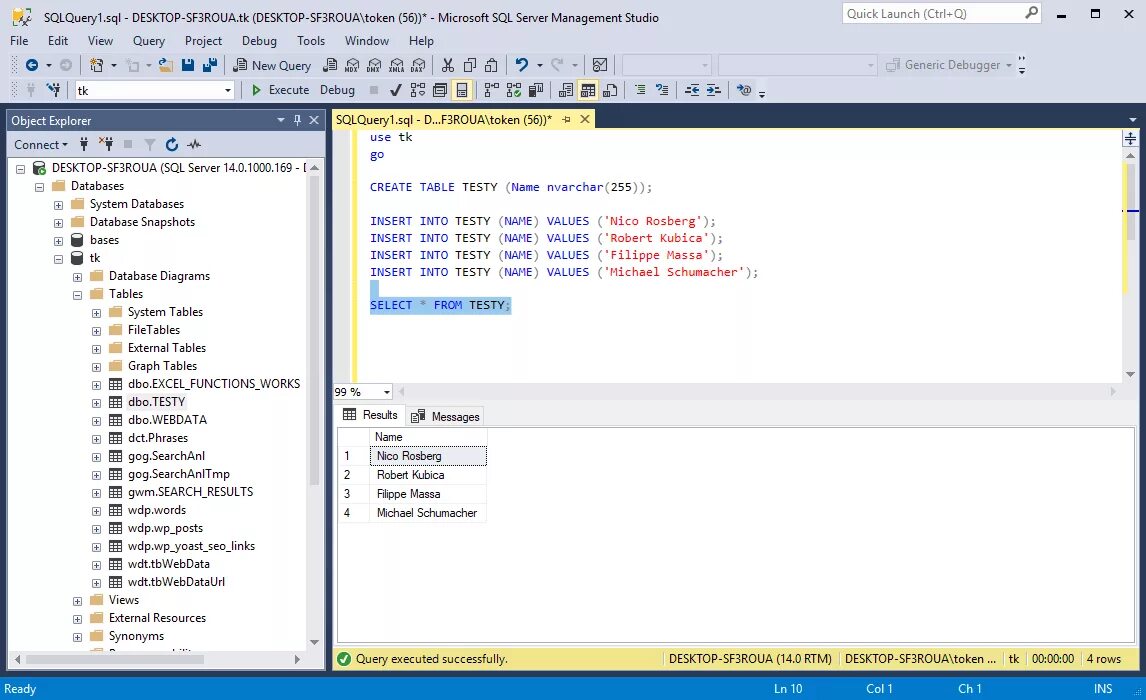Toggle pin on Object Explorer panel

[x=297, y=120]
